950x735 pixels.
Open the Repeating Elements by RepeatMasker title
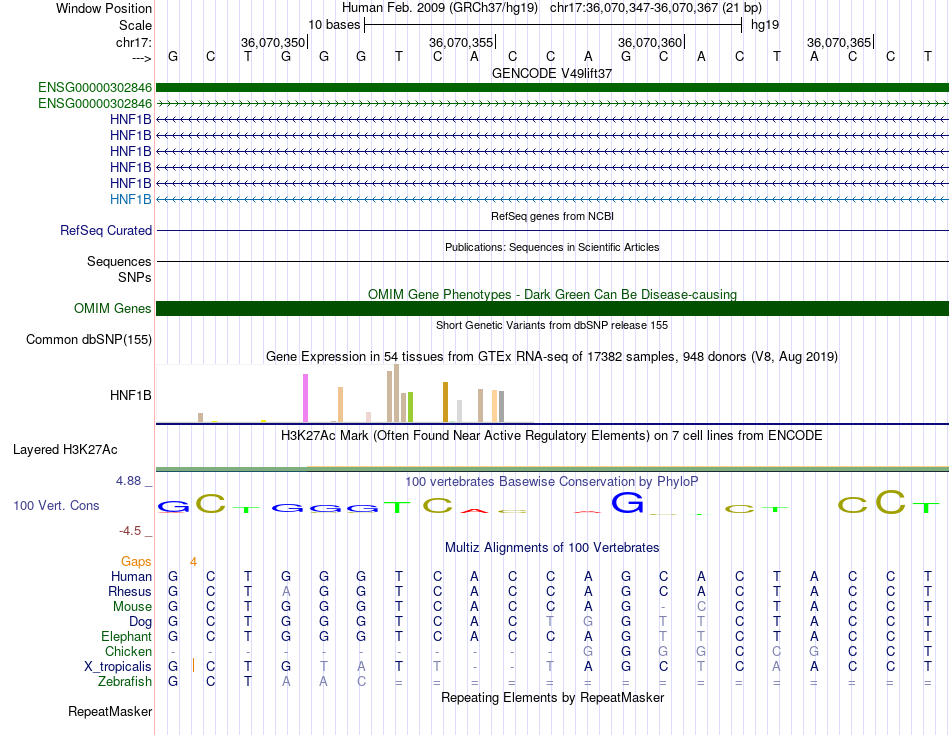[552, 698]
